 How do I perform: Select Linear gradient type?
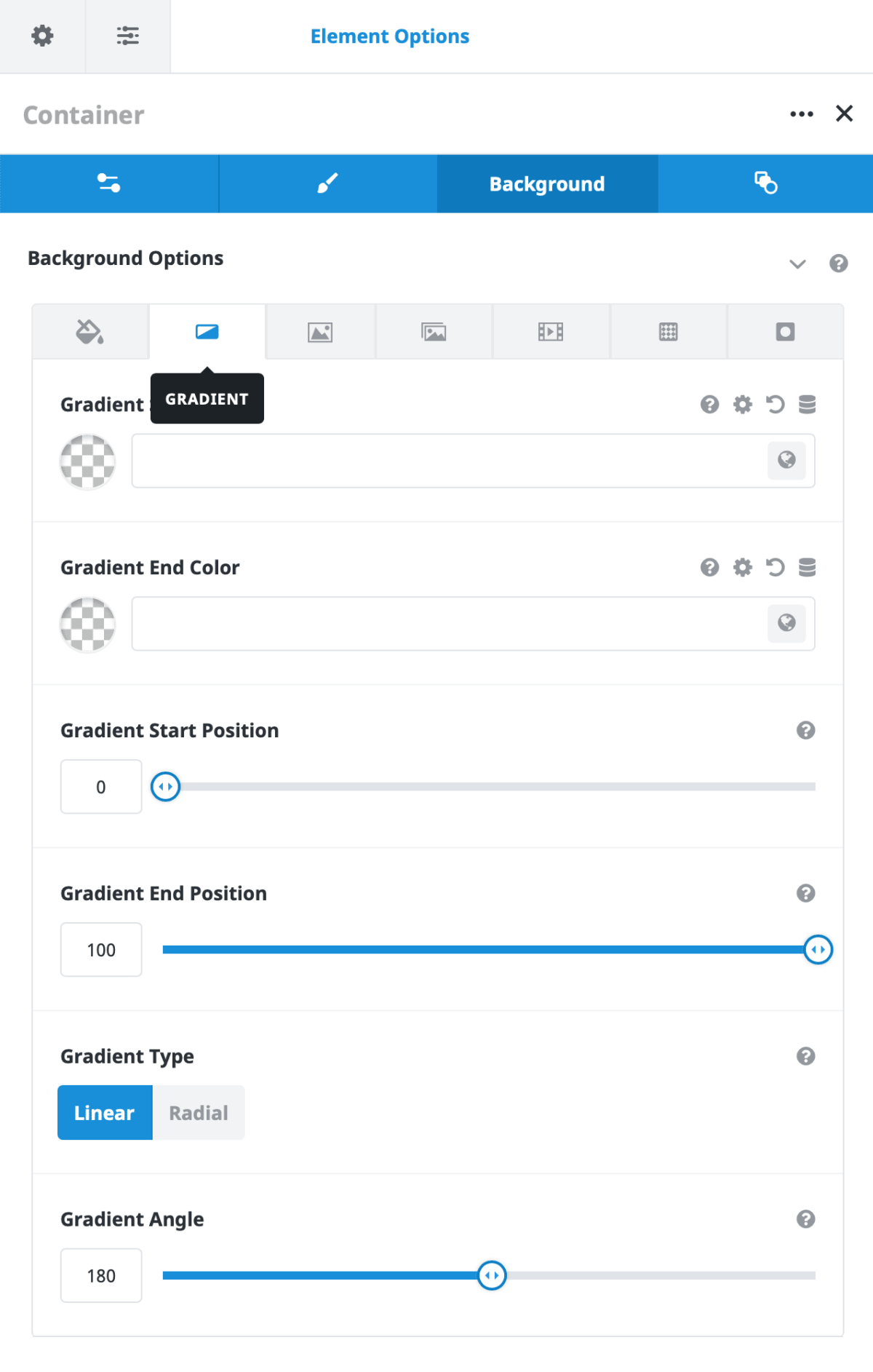[105, 1112]
